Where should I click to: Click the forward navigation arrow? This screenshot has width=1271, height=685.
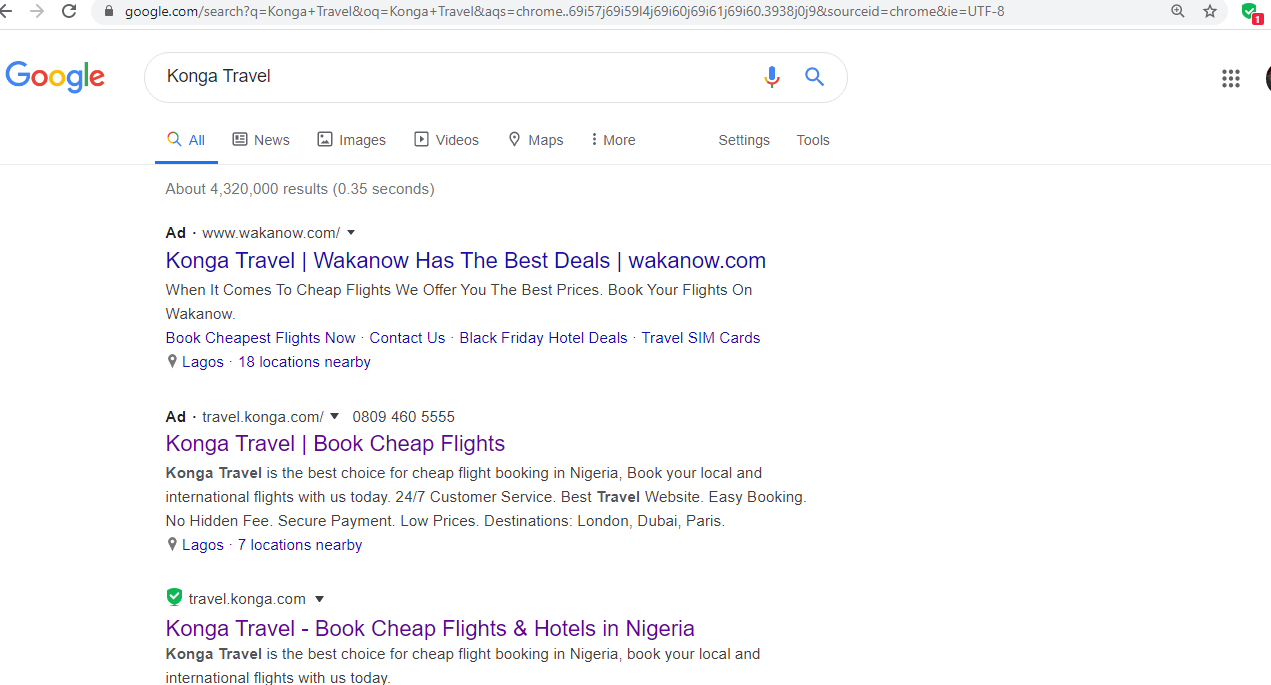pyautogui.click(x=37, y=11)
